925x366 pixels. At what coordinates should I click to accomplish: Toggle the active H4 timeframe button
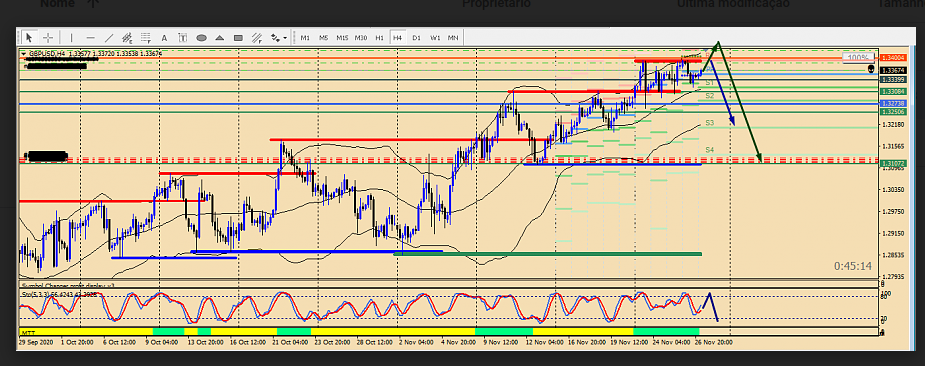[x=398, y=38]
